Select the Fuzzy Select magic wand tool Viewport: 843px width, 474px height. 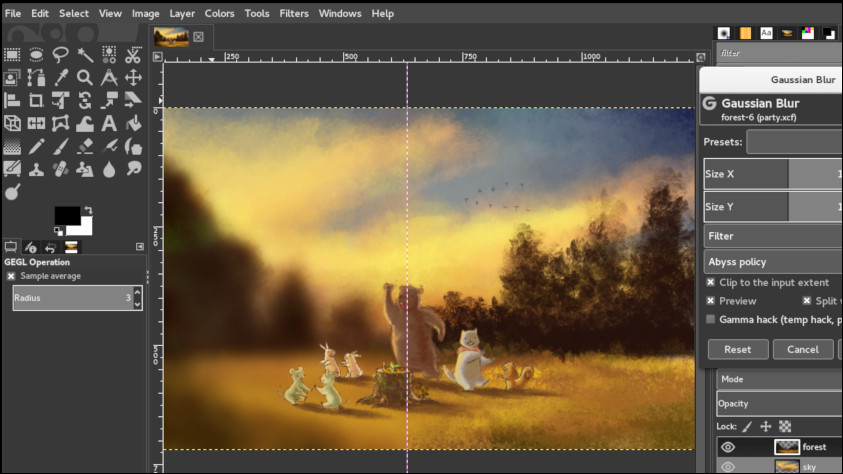pos(84,54)
